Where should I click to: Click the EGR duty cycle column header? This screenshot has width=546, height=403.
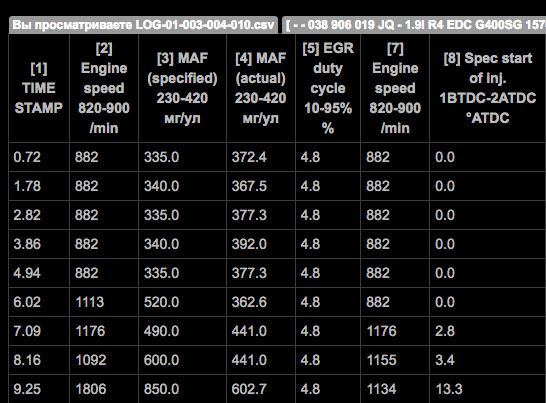(x=328, y=88)
